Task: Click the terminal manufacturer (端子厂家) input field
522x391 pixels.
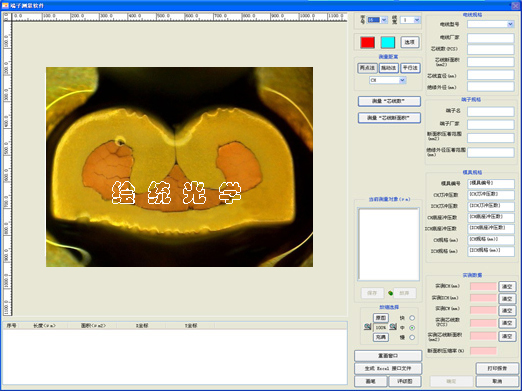Action: click(491, 124)
